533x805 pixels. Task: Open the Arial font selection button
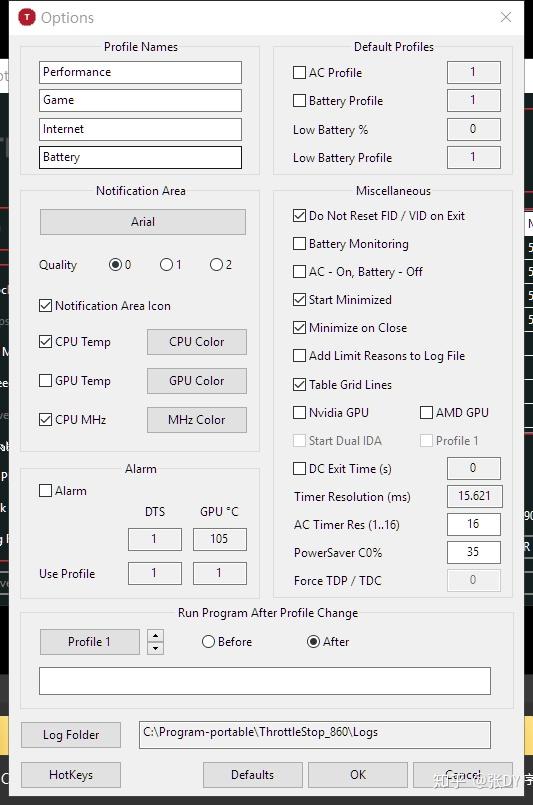coord(143,222)
